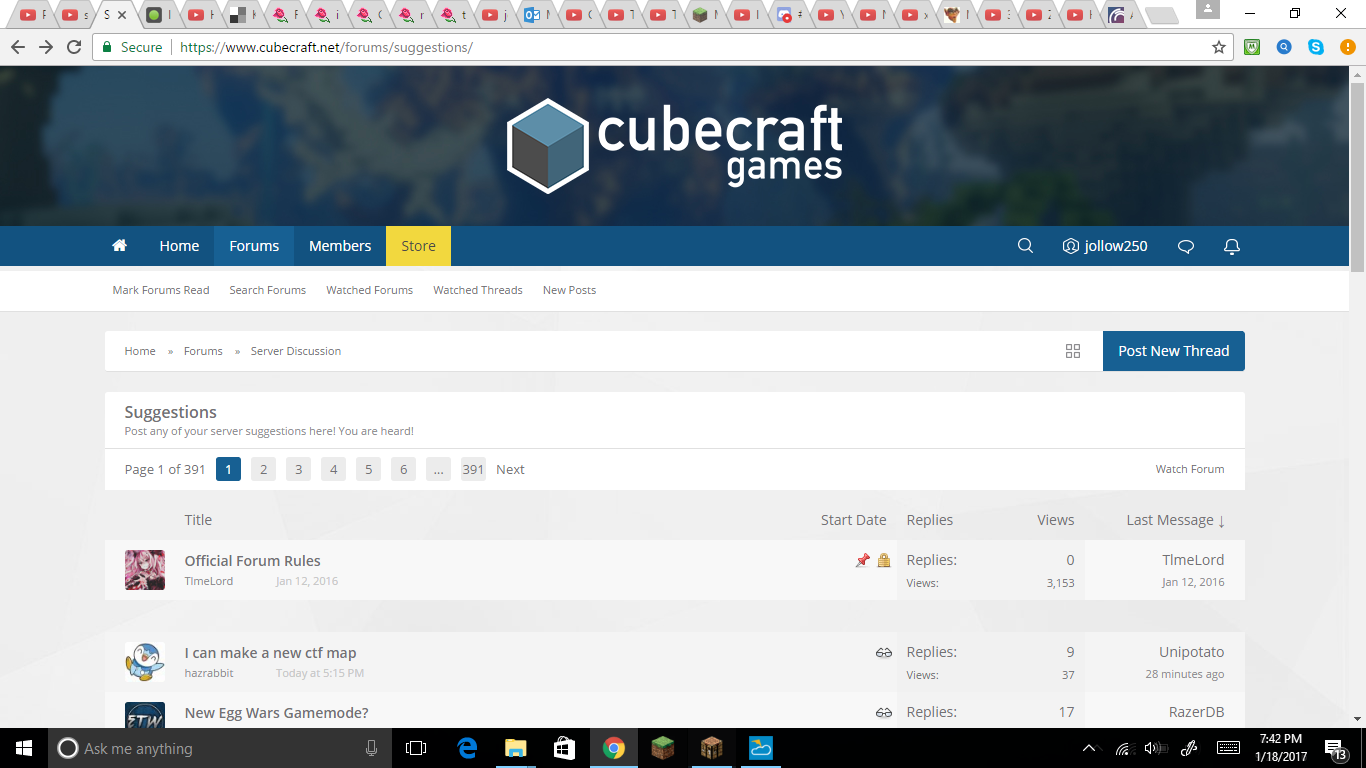Click Cortana Ask me anything search box
Screen dimensions: 1366x768
219,748
